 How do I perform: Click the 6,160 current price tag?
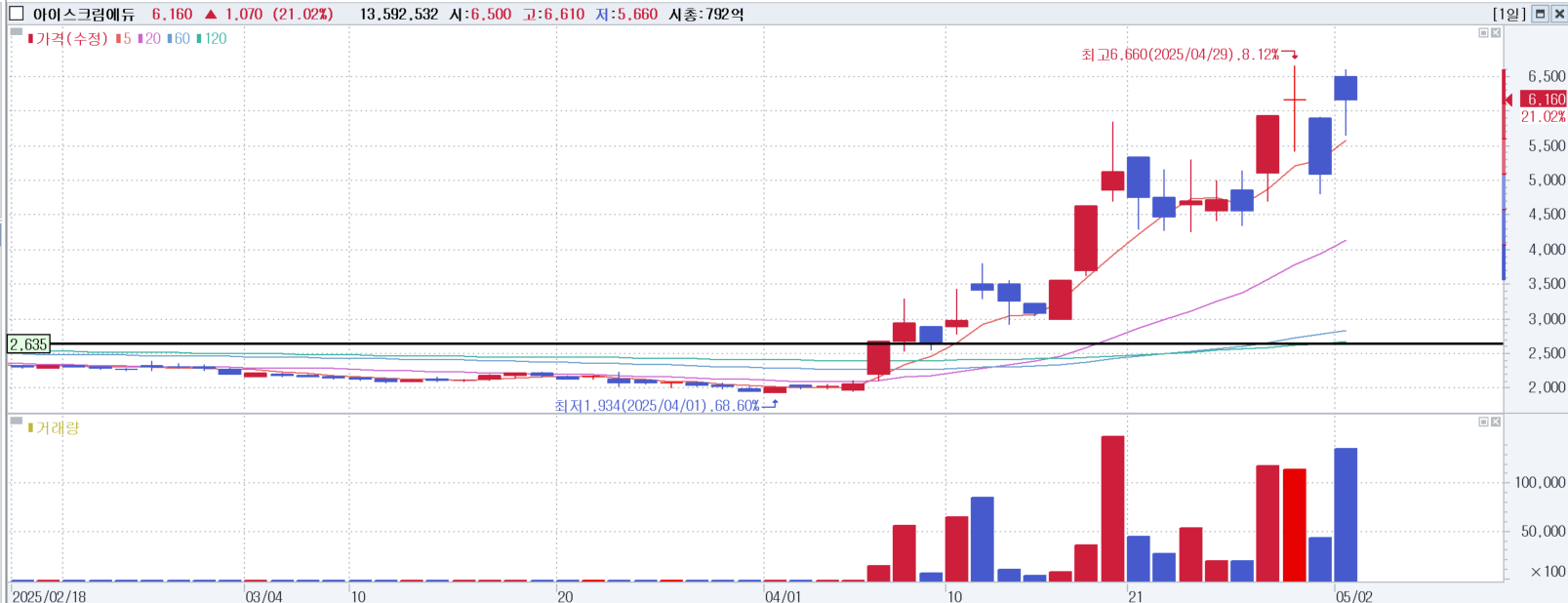(1544, 100)
